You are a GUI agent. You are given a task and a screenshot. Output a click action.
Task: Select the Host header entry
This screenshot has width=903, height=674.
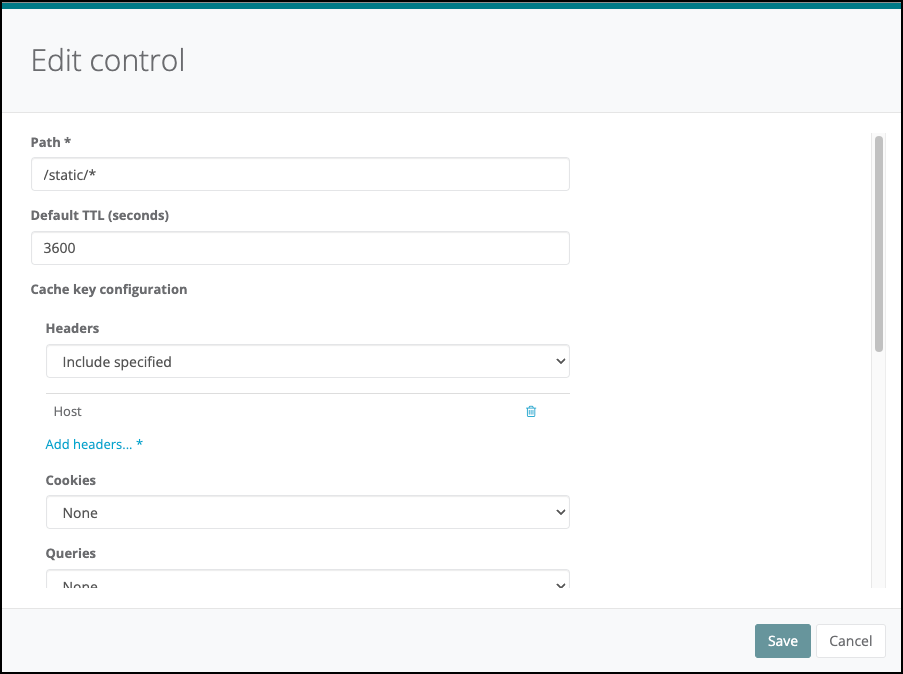click(x=68, y=411)
